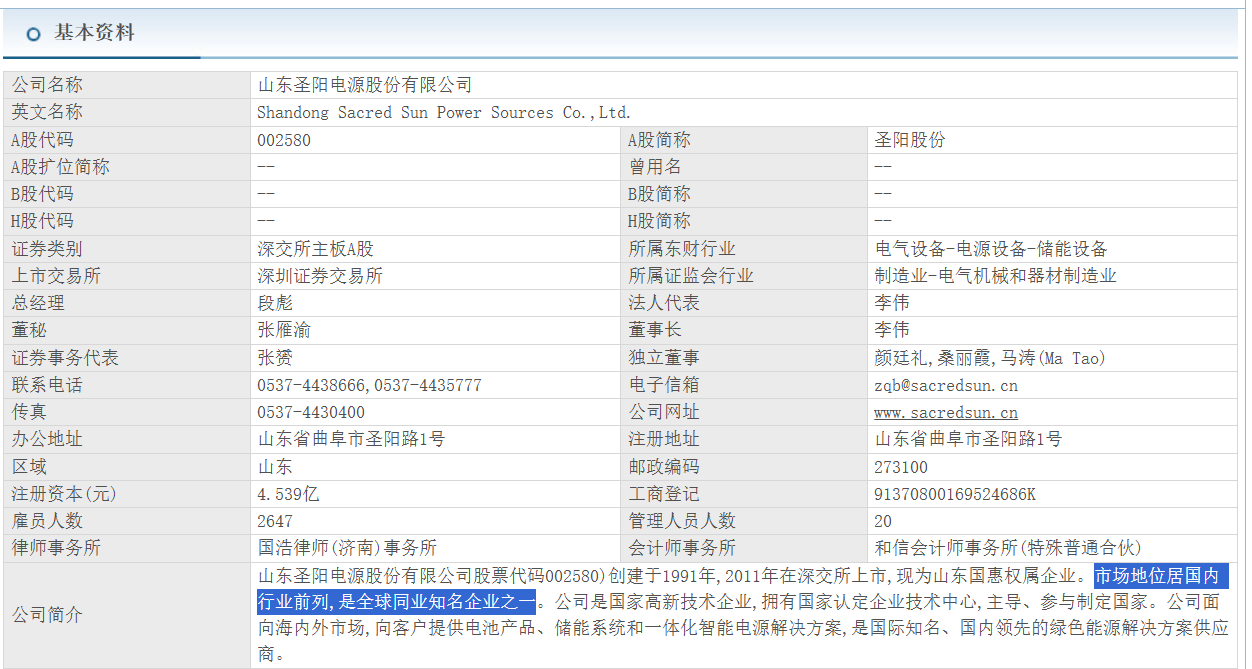
Task: Select region value 山东
Action: [275, 467]
